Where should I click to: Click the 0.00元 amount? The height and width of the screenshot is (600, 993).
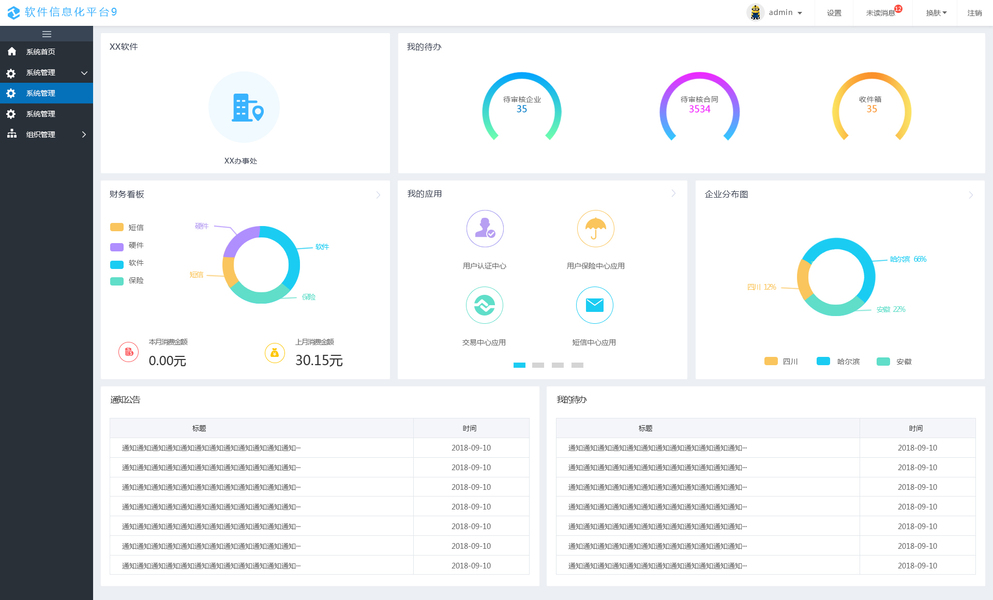click(x=167, y=361)
